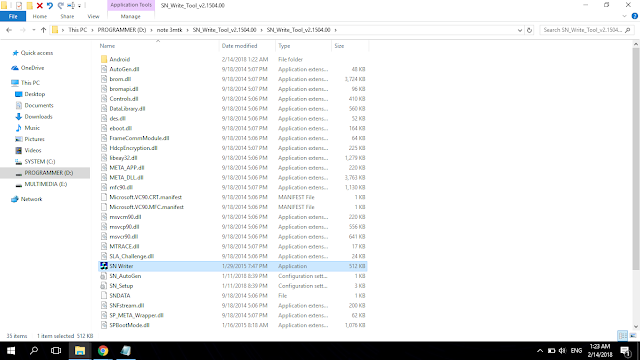Screen dimensions: 640x360
Task: Click the Undo arrow in title bar toolbar
Action: click(50, 5)
